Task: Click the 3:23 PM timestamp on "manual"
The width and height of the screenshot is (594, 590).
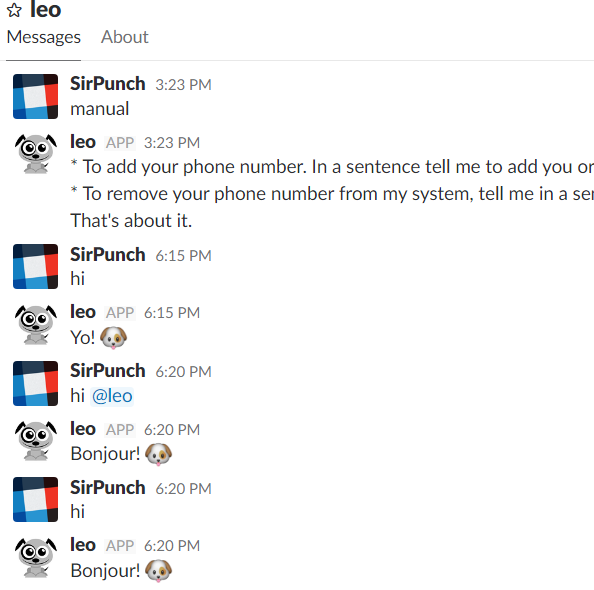Action: click(x=183, y=85)
